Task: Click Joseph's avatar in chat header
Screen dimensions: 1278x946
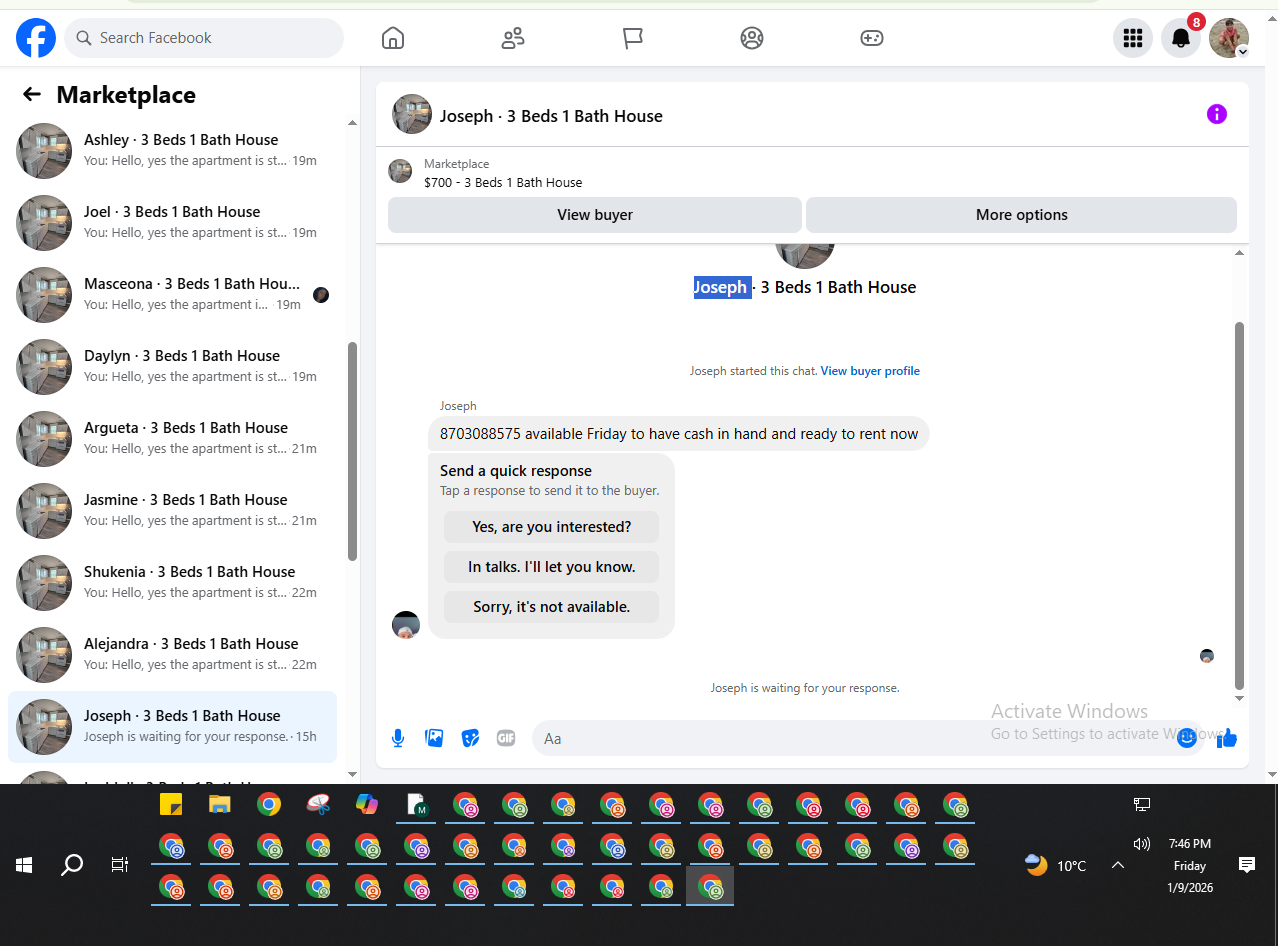Action: click(x=412, y=114)
